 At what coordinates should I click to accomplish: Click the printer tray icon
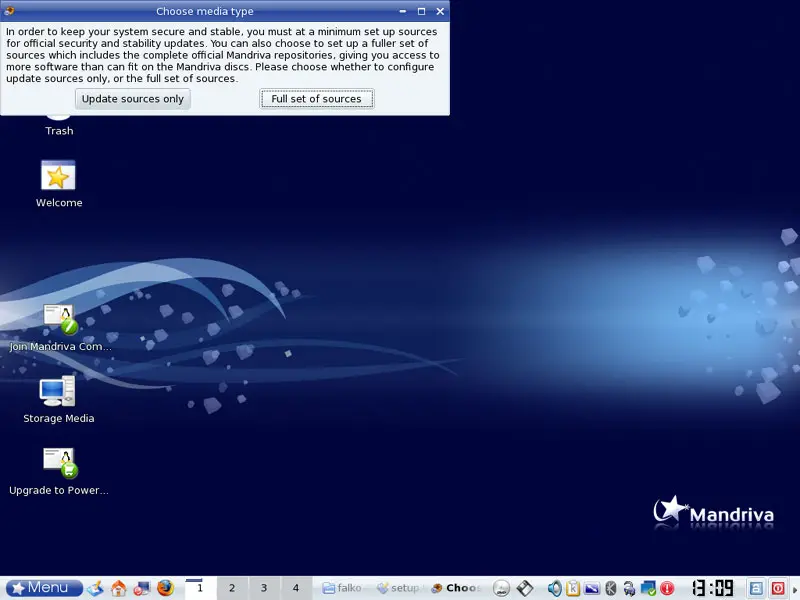click(629, 588)
